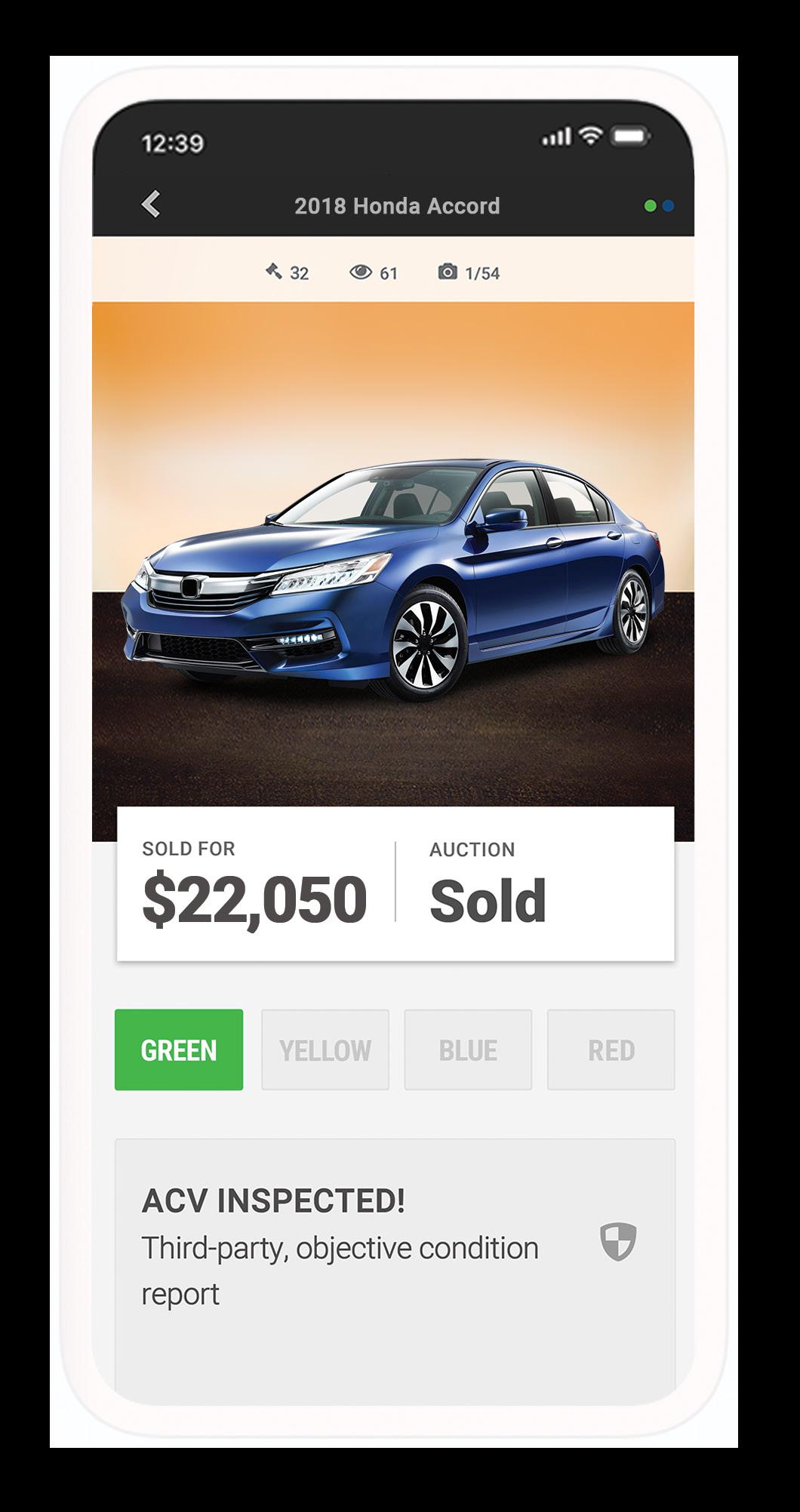Click the gavel bid count icon
The width and height of the screenshot is (800, 1512).
273,271
